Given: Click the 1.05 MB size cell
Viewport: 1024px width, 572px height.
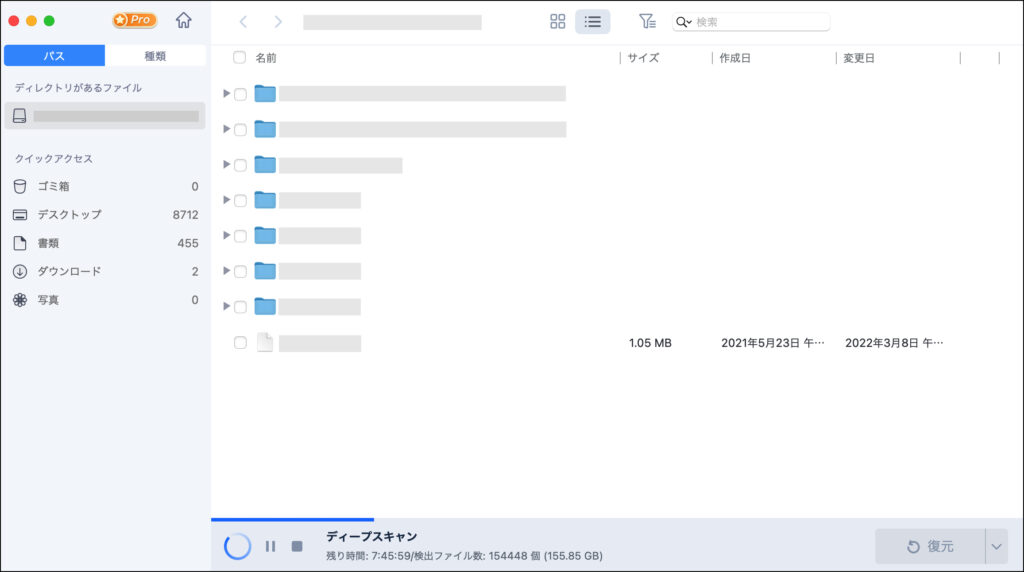Looking at the screenshot, I should [650, 343].
